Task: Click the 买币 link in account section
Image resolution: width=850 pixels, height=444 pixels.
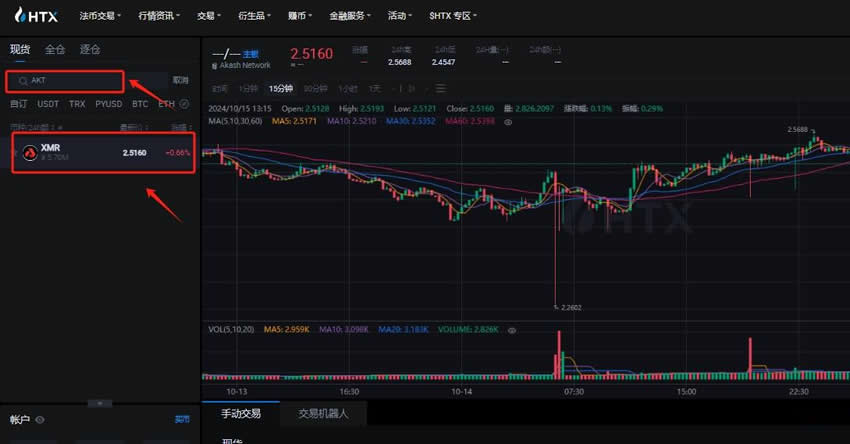Action: pyautogui.click(x=182, y=420)
